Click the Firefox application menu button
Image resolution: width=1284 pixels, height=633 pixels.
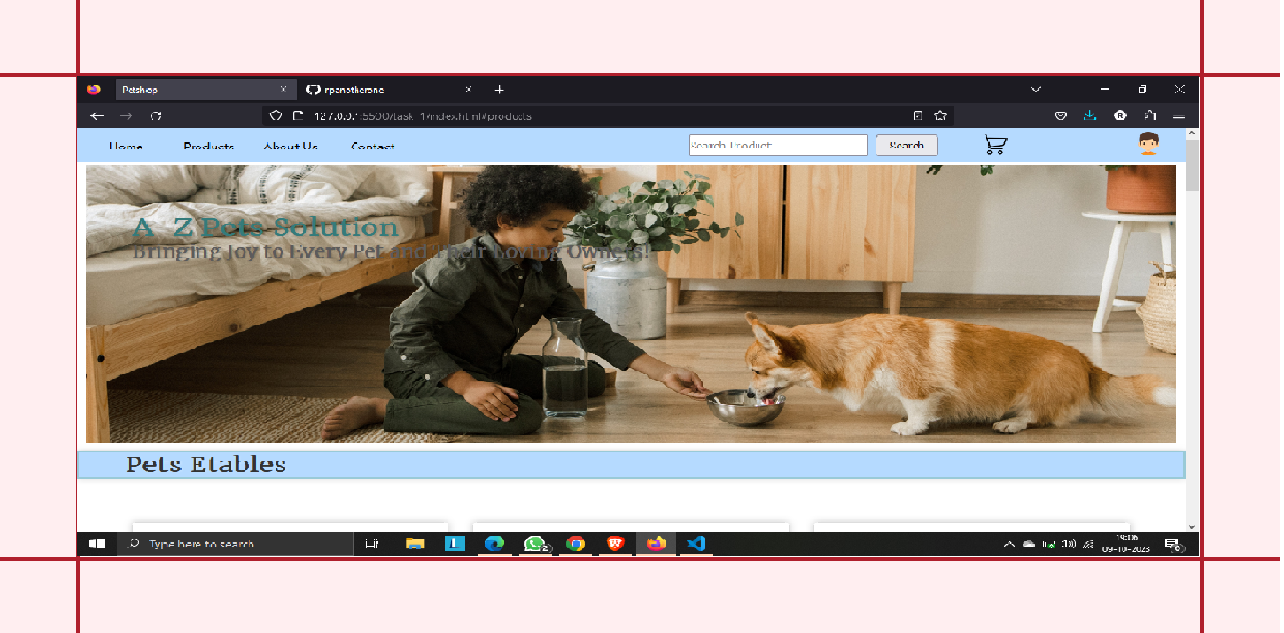pos(1179,116)
